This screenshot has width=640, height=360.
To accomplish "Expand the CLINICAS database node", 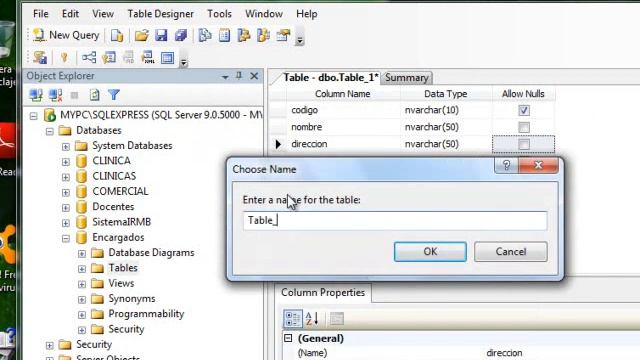I will pos(66,177).
